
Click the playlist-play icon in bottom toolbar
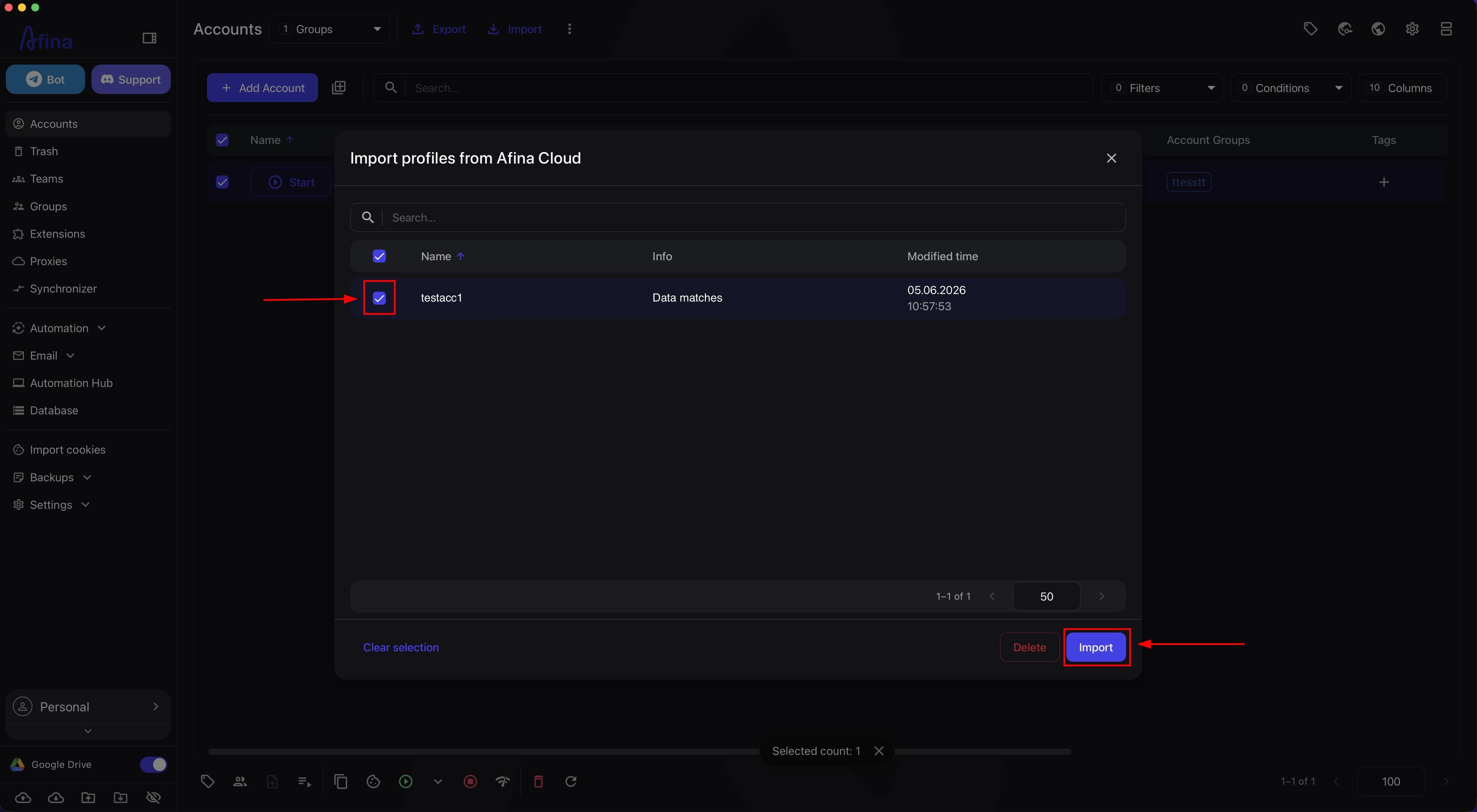coord(305,781)
